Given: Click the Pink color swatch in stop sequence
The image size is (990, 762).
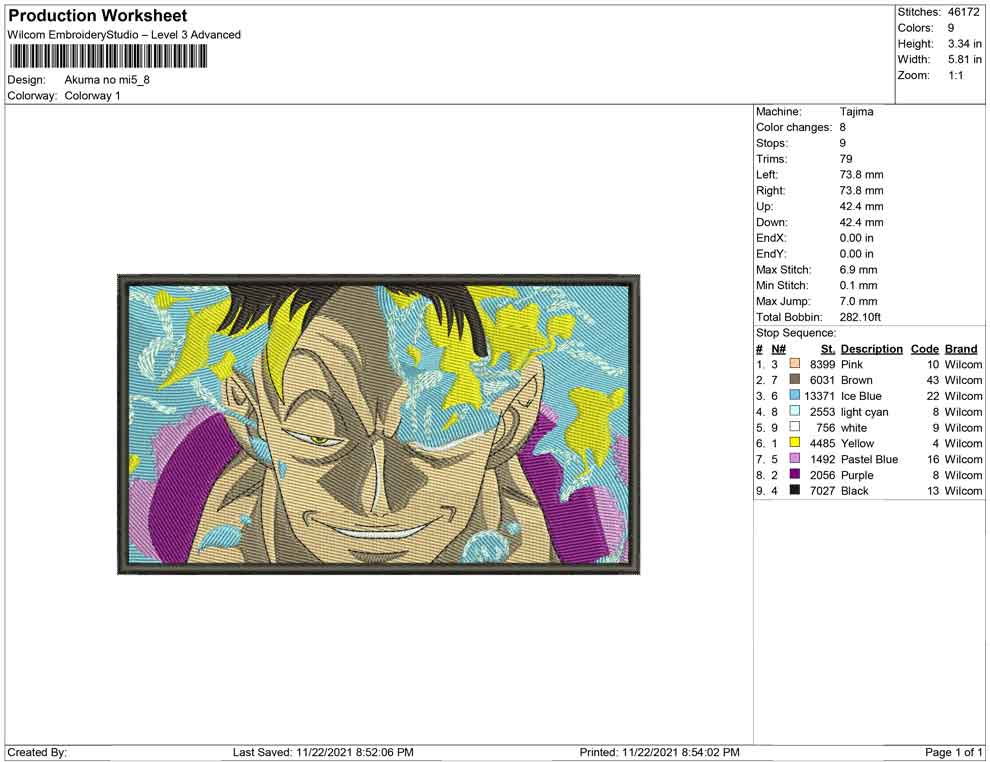Looking at the screenshot, I should tap(794, 364).
